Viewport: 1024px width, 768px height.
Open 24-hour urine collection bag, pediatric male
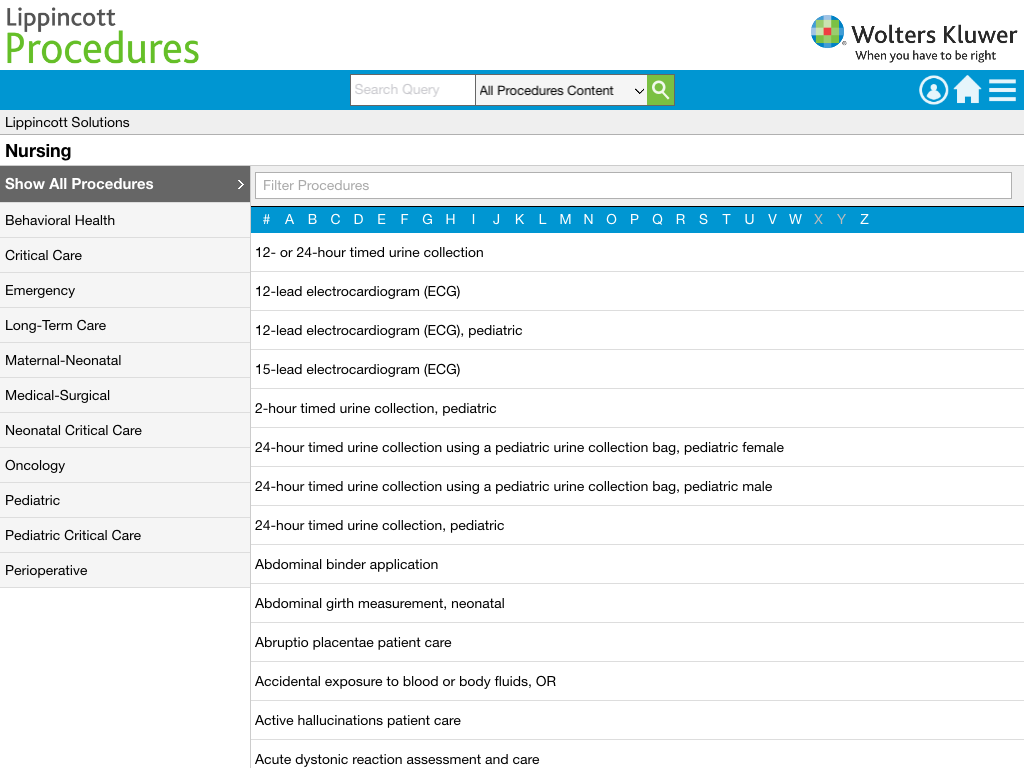pyautogui.click(x=637, y=487)
